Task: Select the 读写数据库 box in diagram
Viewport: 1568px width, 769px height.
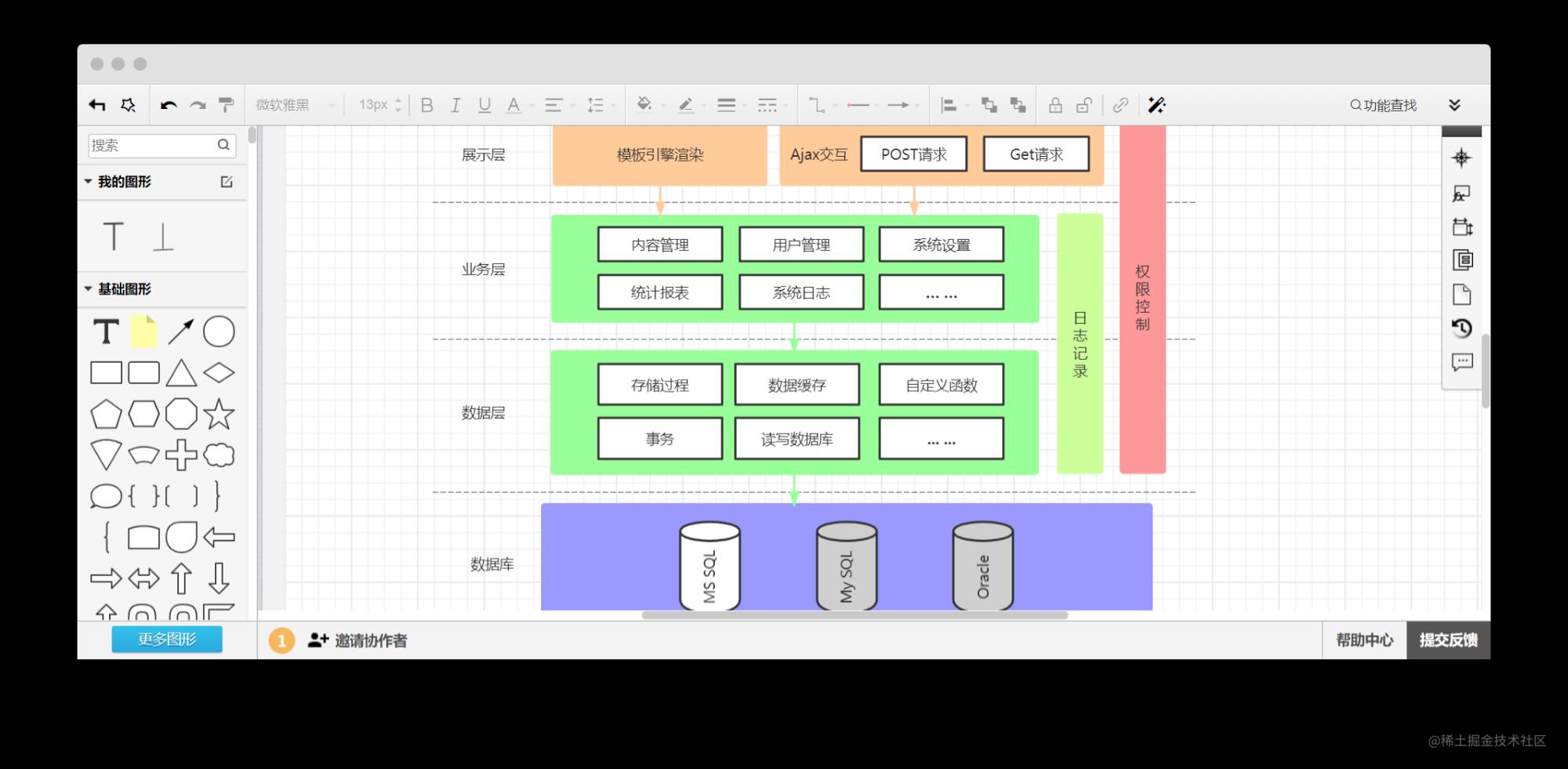Action: (797, 438)
